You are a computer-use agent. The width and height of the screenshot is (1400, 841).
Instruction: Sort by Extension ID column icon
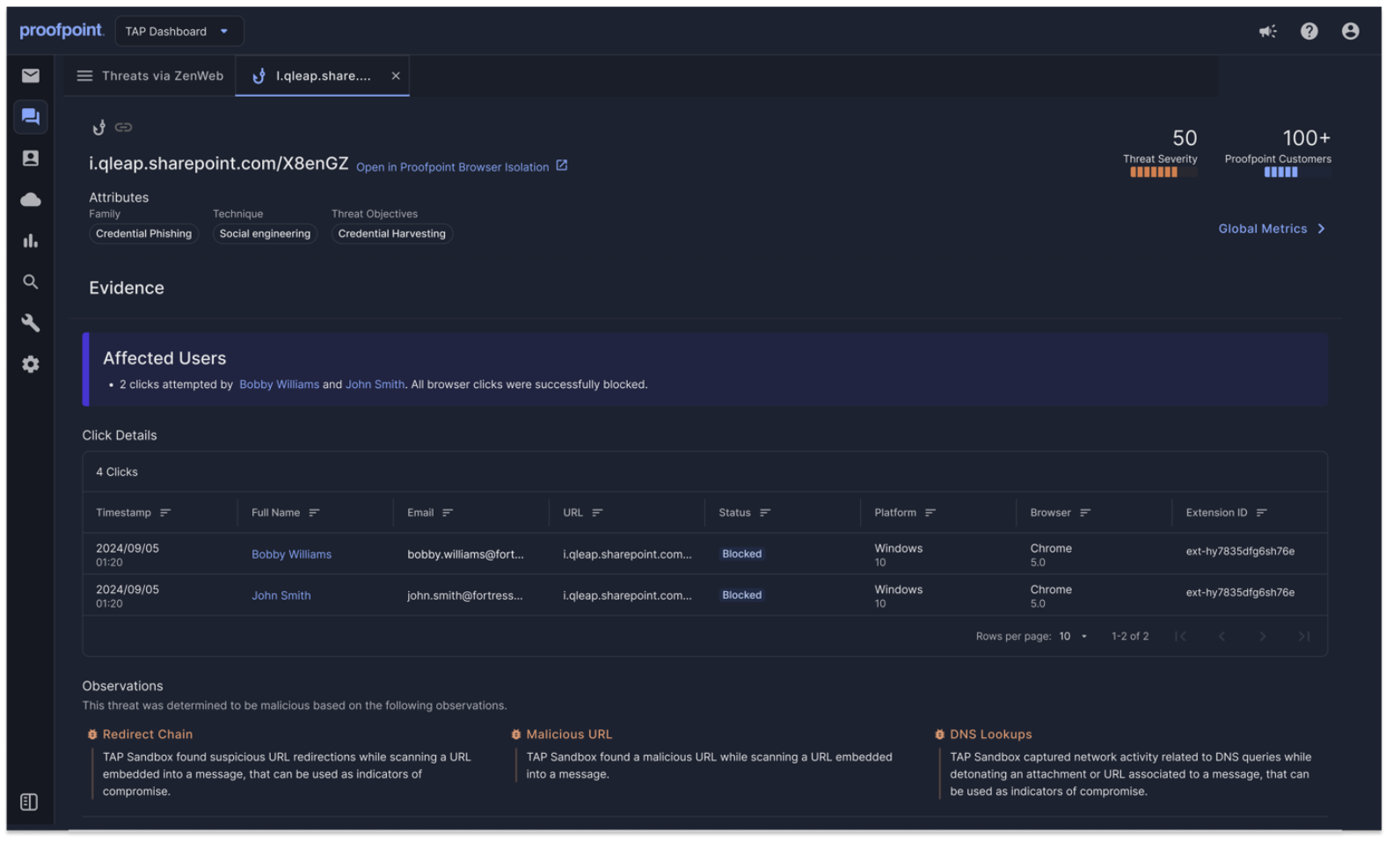click(1262, 513)
